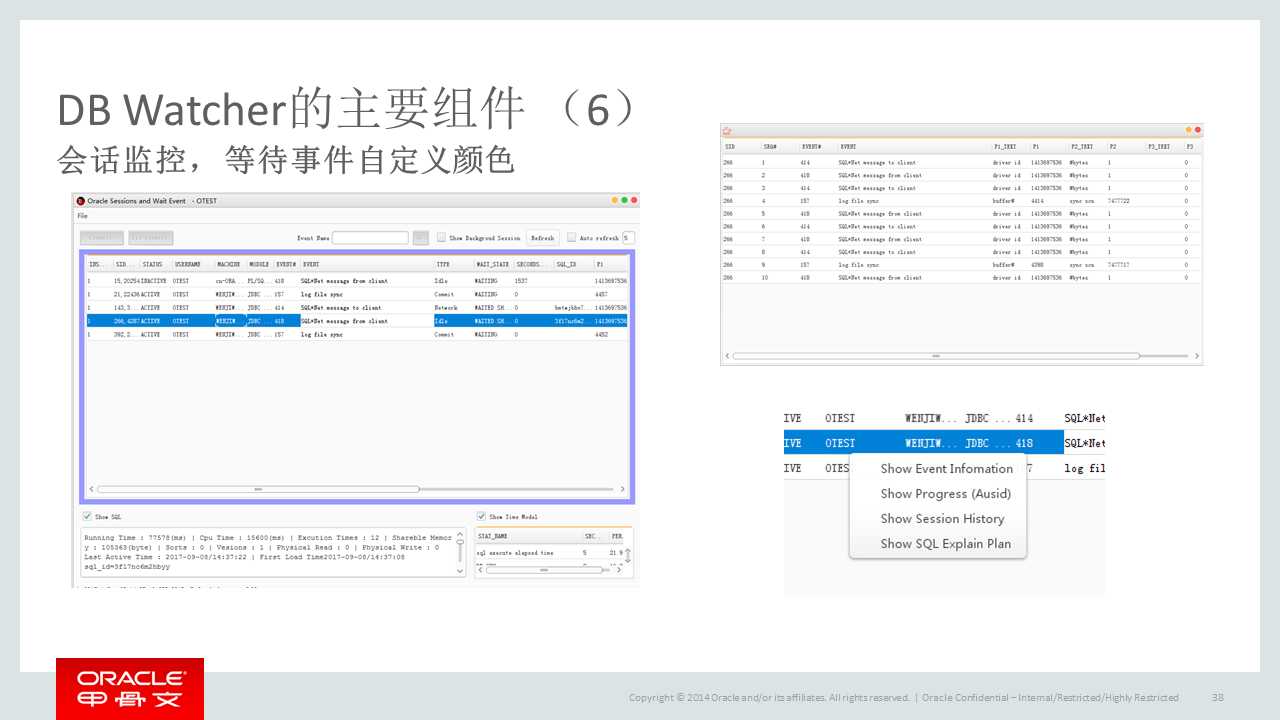Image resolution: width=1280 pixels, height=720 pixels.
Task: Click the small button beside the Event Name field
Action: pyautogui.click(x=420, y=238)
